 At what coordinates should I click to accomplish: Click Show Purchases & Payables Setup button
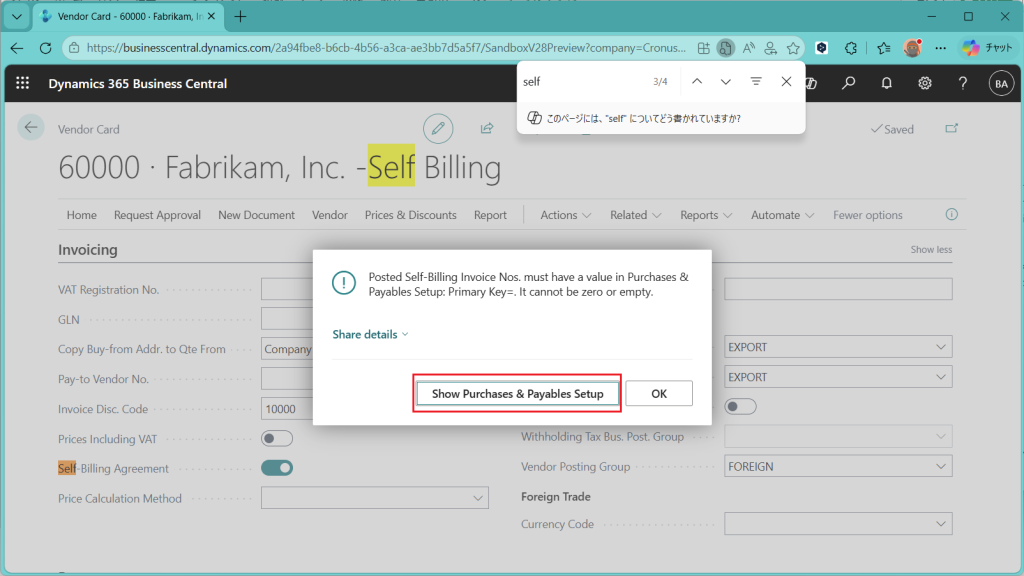pyautogui.click(x=517, y=394)
